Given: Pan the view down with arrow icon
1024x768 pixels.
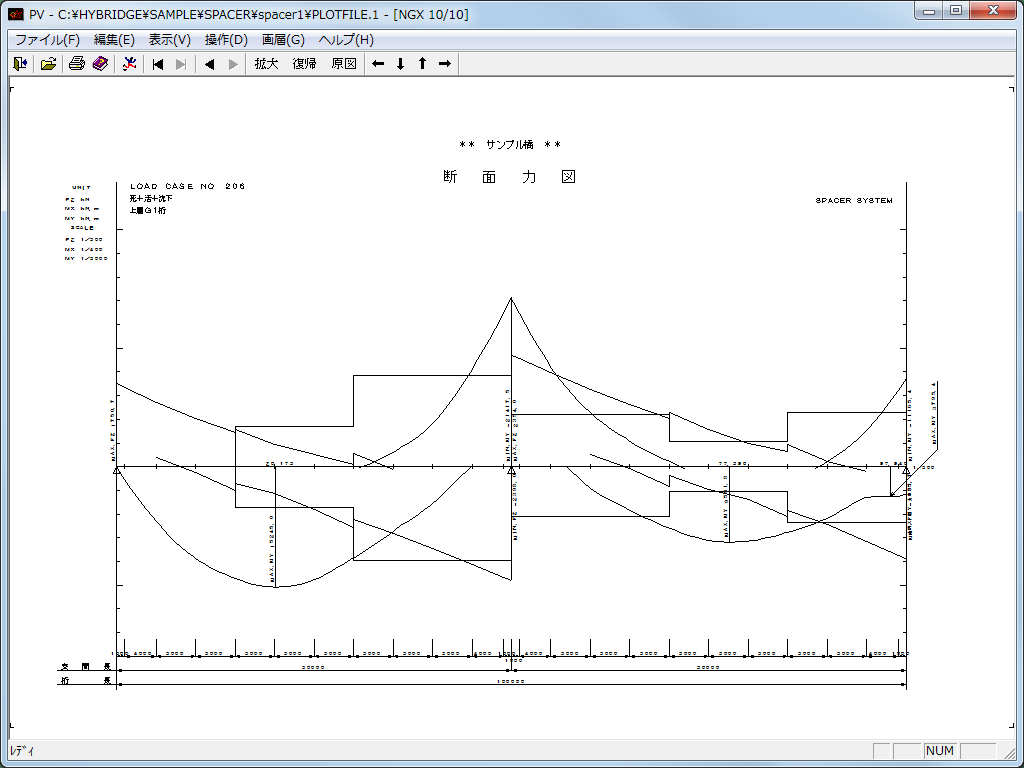Looking at the screenshot, I should [x=400, y=64].
